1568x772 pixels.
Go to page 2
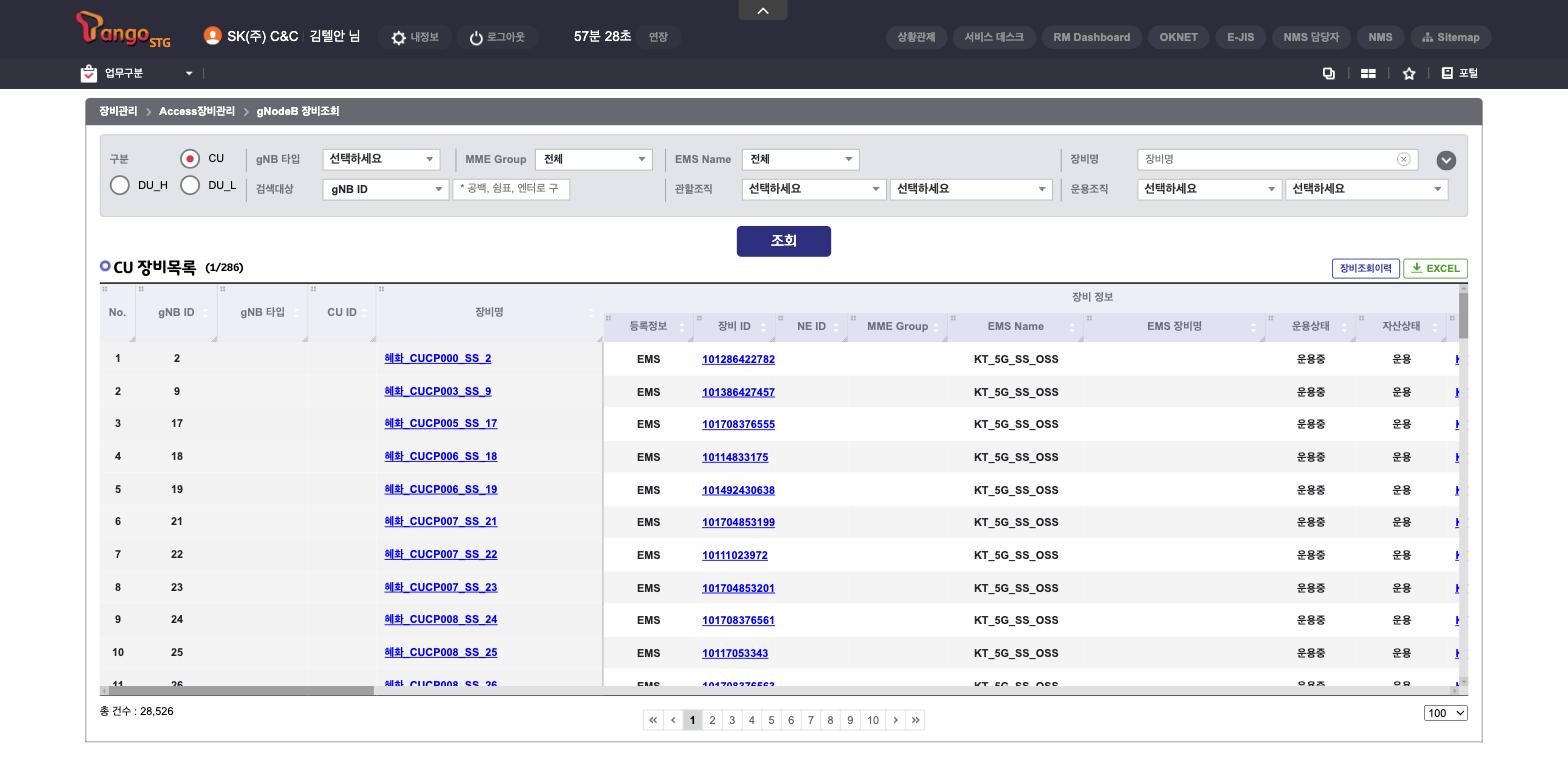[x=712, y=720]
